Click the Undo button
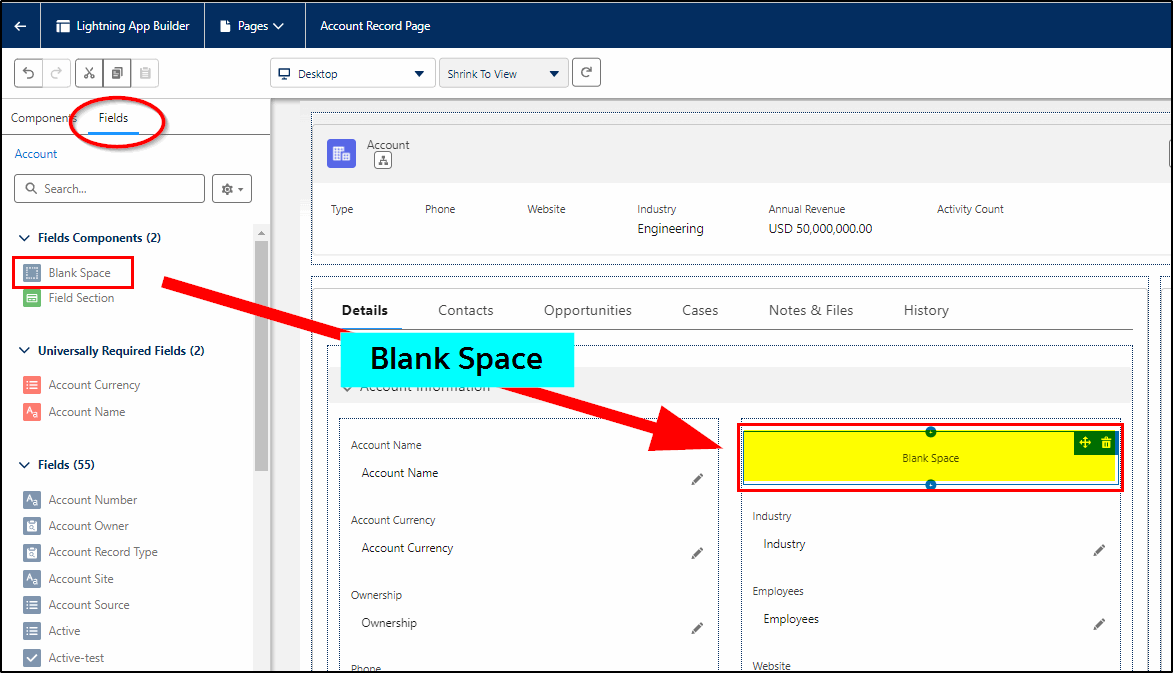Screen dimensions: 1173x673 28,73
